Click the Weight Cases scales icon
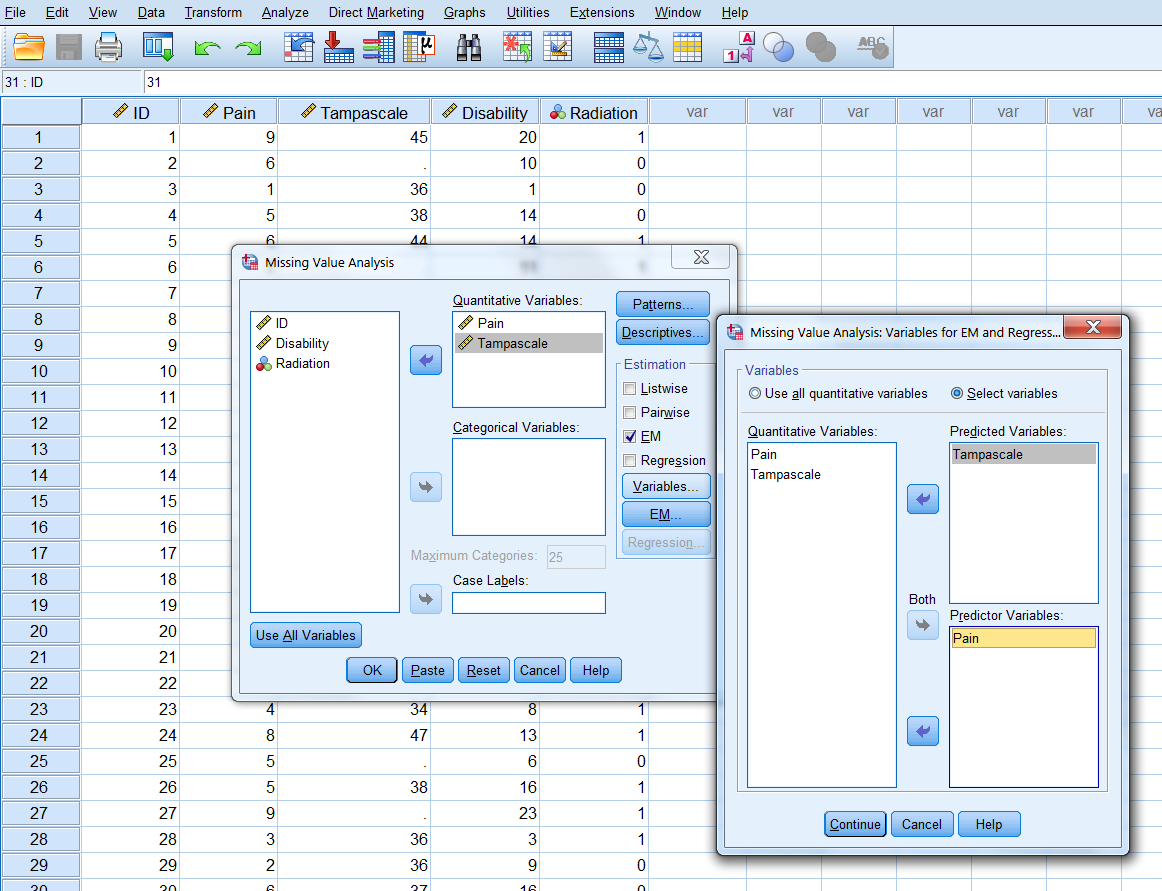 click(649, 47)
